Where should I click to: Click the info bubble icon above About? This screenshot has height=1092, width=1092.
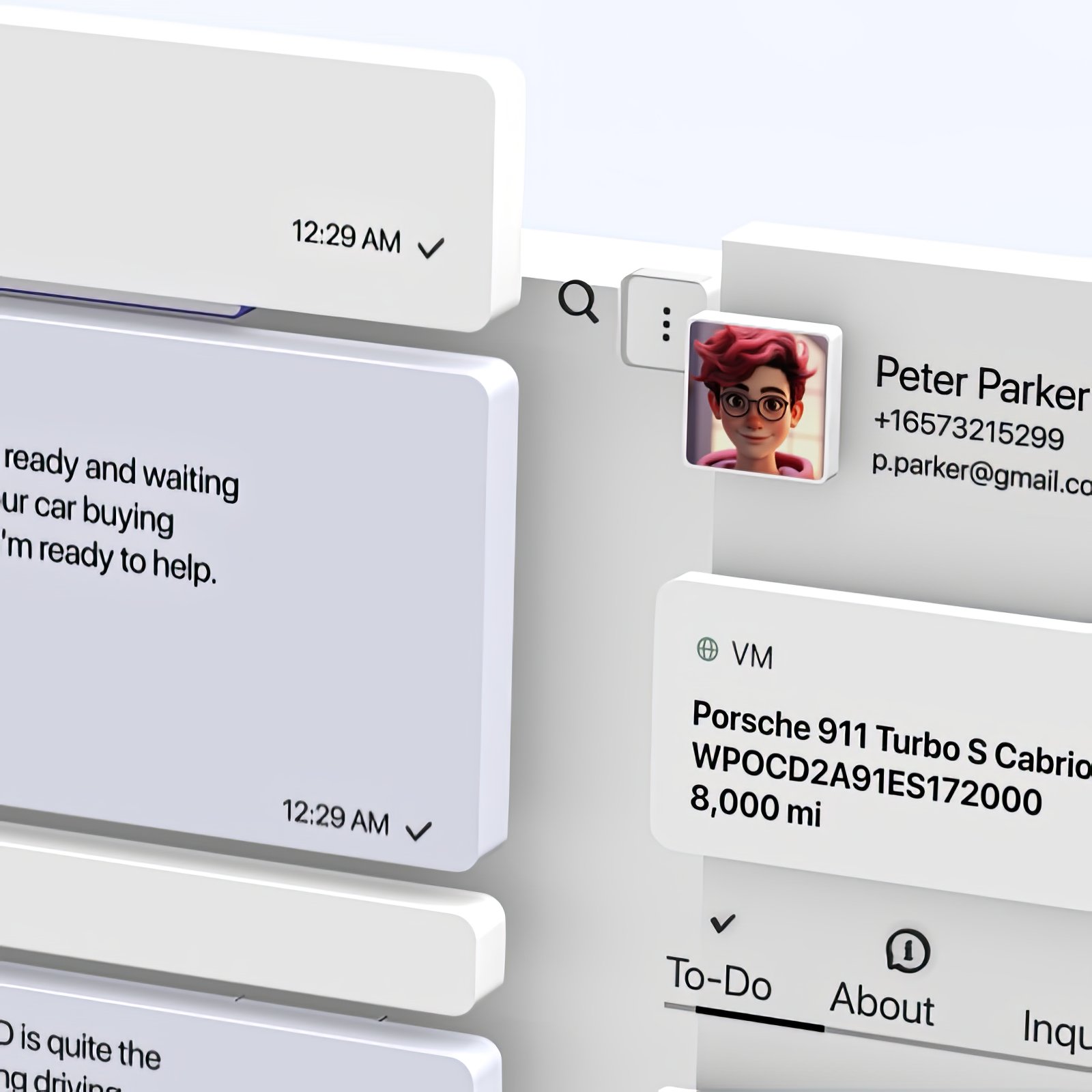pos(907,950)
